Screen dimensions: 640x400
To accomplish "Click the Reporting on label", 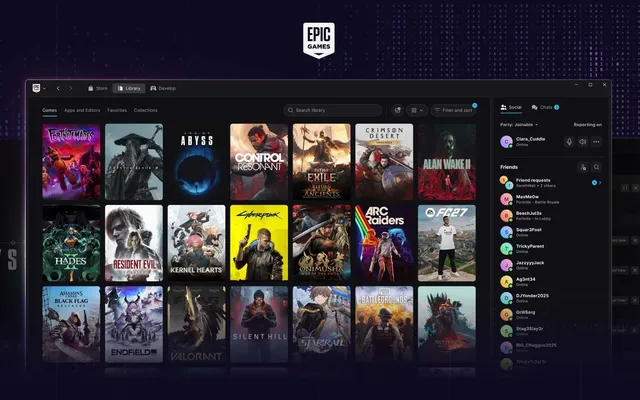I will pos(587,124).
